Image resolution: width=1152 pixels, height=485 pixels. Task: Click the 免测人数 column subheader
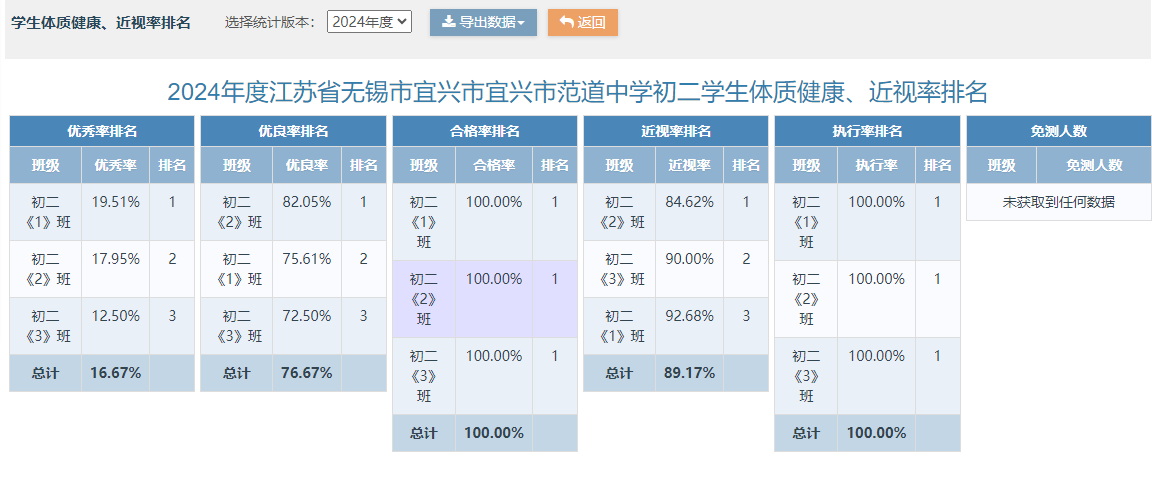(x=1094, y=165)
